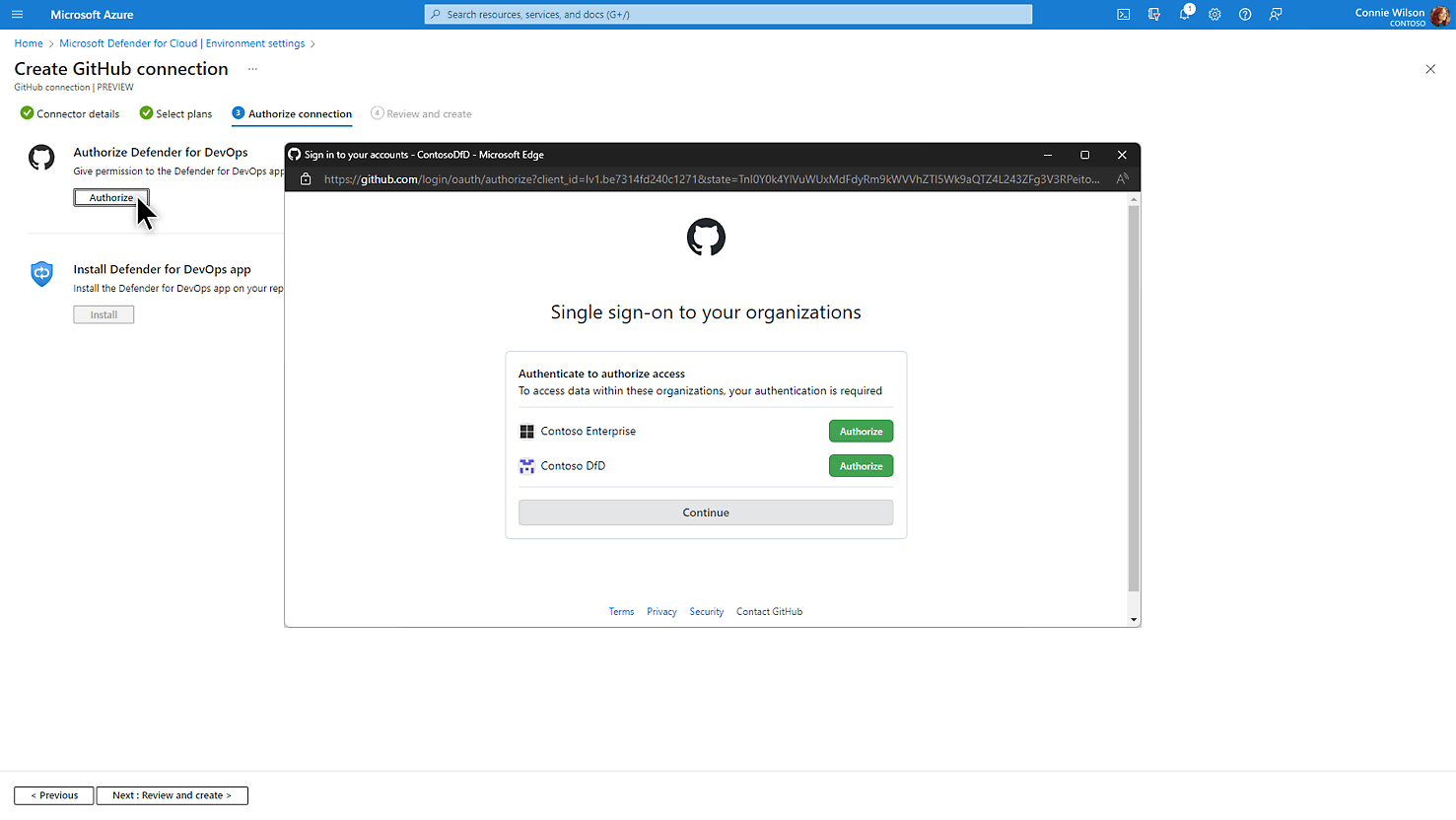This screenshot has width=1456, height=820.
Task: Click in the Azure search resources box
Action: (x=729, y=15)
